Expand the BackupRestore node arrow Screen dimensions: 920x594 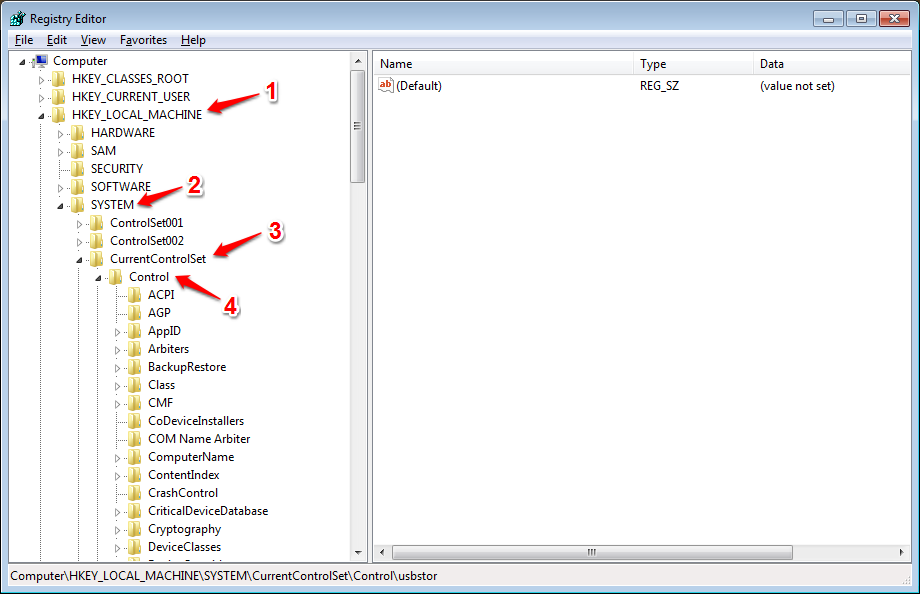pyautogui.click(x=117, y=369)
